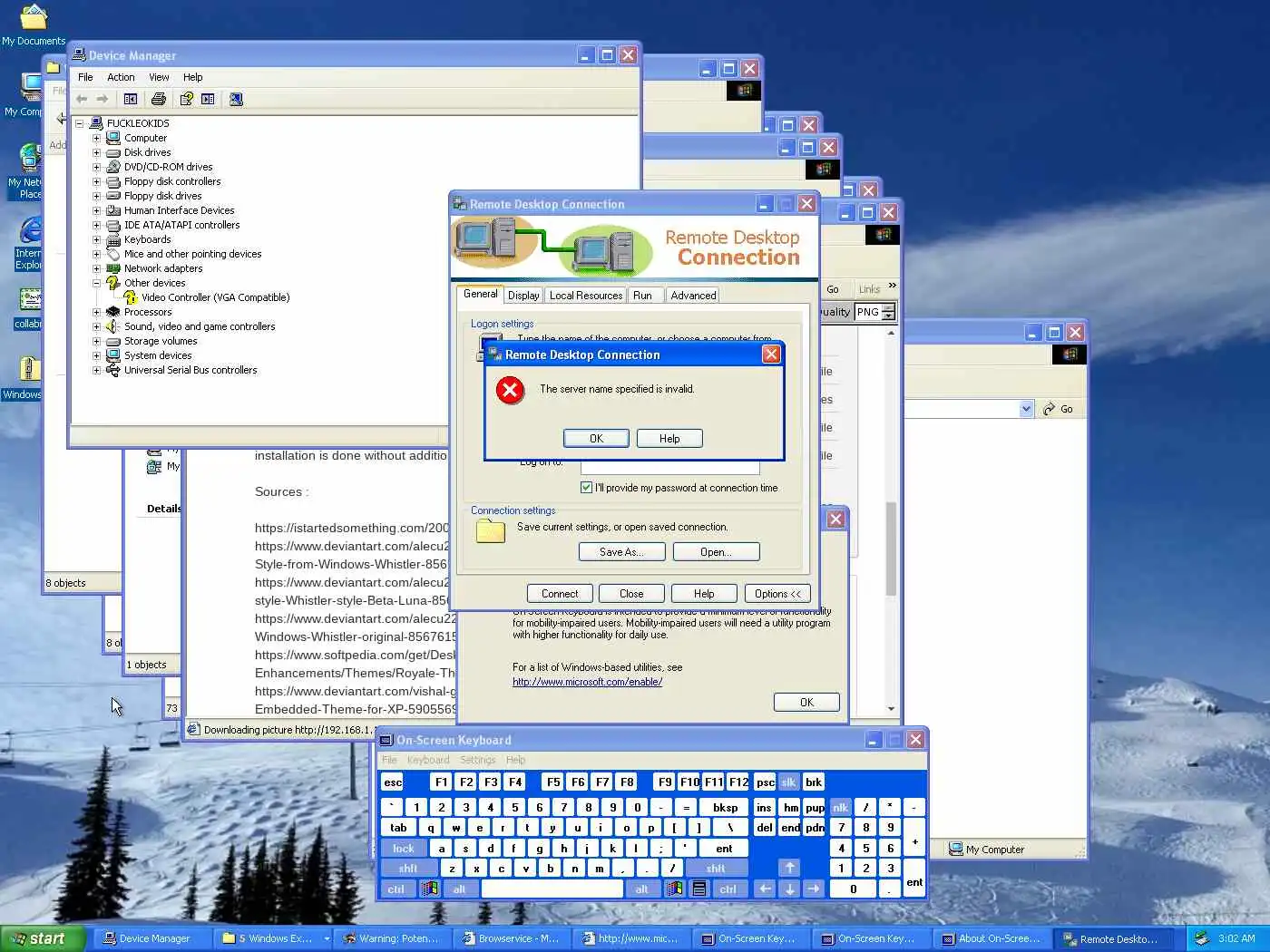Toggle the slk key on On-Screen Keyboard
The width and height of the screenshot is (1270, 952).
(789, 782)
